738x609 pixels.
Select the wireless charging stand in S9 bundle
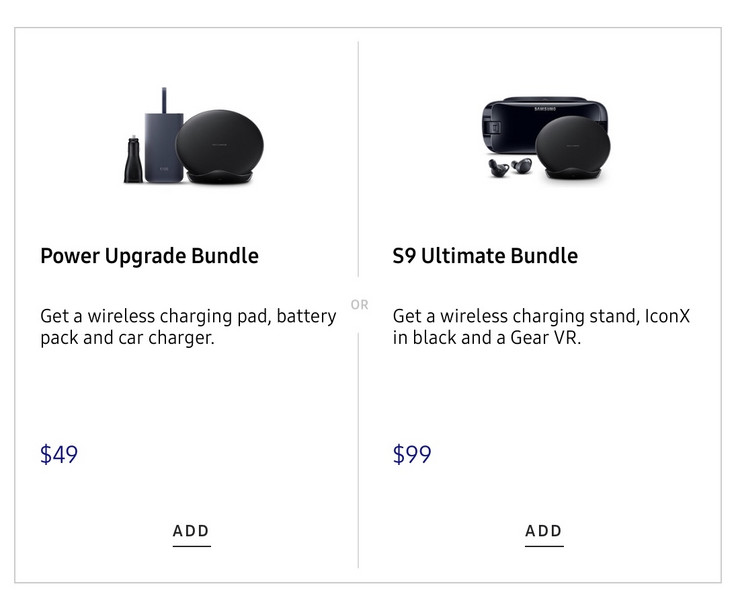pos(573,147)
